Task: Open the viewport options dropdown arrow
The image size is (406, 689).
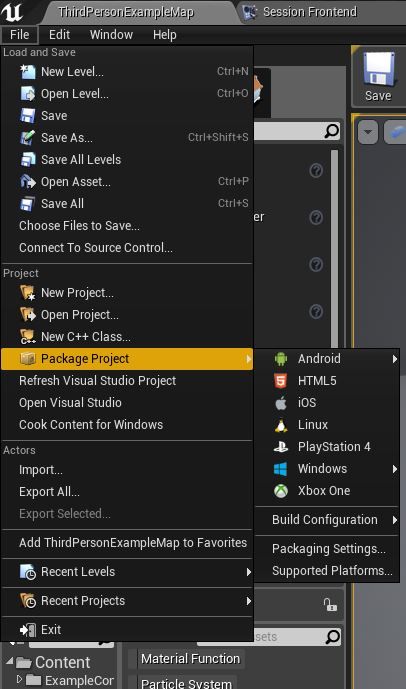Action: click(368, 132)
